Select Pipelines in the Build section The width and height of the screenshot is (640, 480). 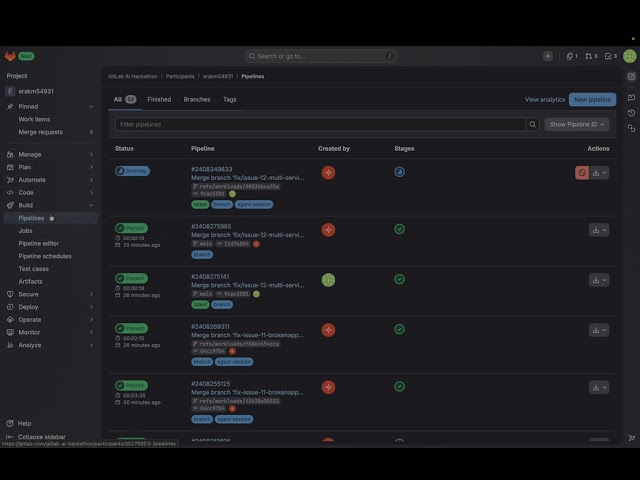[50, 218]
